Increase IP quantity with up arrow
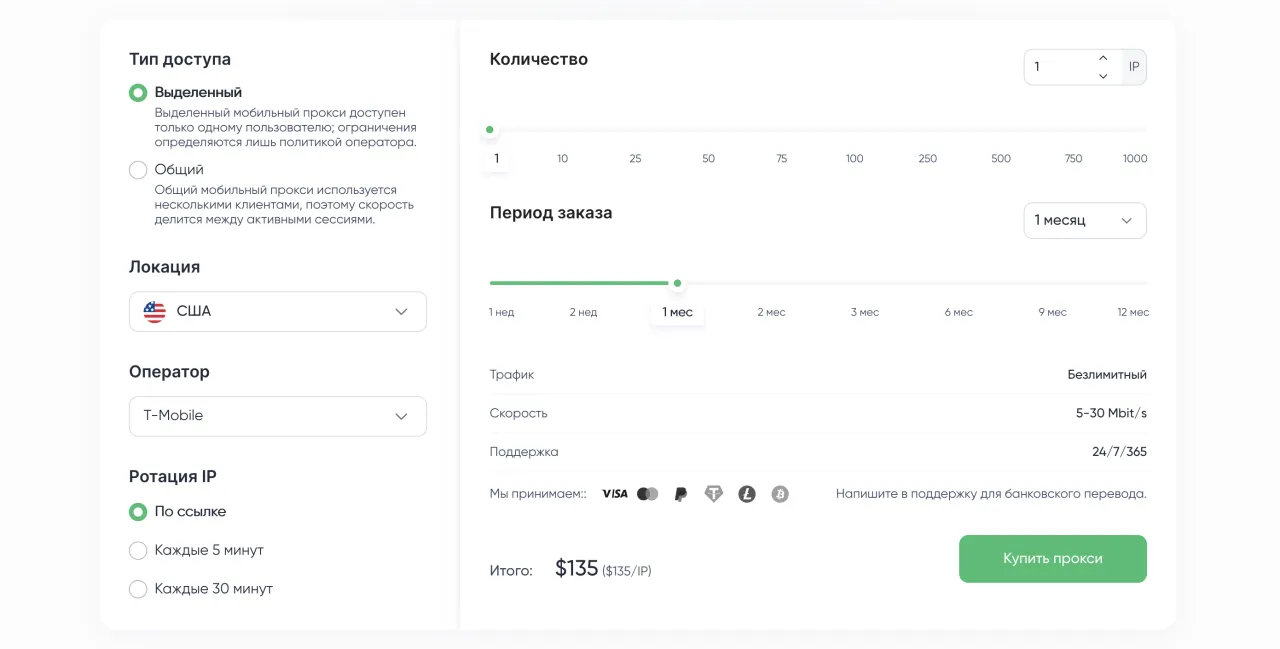1280x649 pixels. [x=1103, y=58]
